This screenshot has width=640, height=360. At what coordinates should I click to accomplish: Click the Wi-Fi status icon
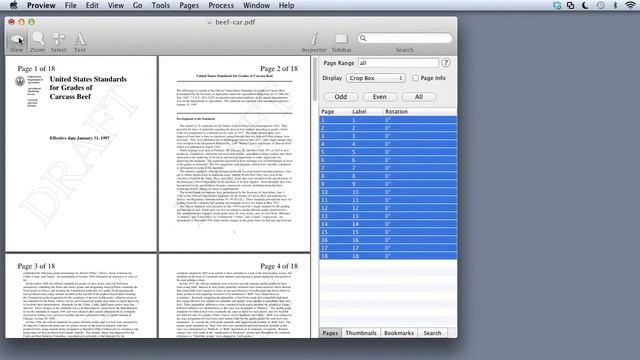(630, 5)
